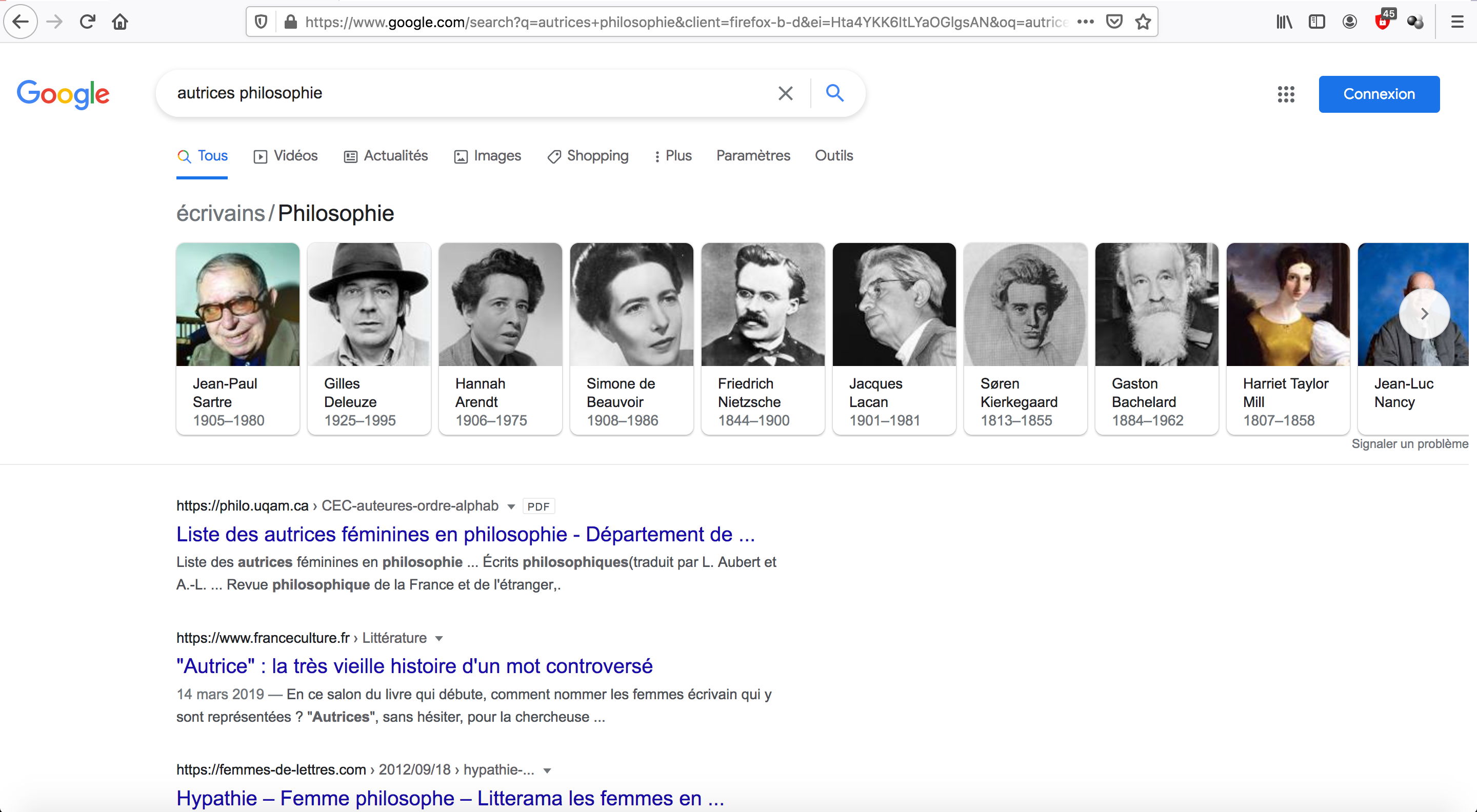Expand the franceculture.fr result dropdown arrow
The image size is (1477, 812).
(x=438, y=638)
